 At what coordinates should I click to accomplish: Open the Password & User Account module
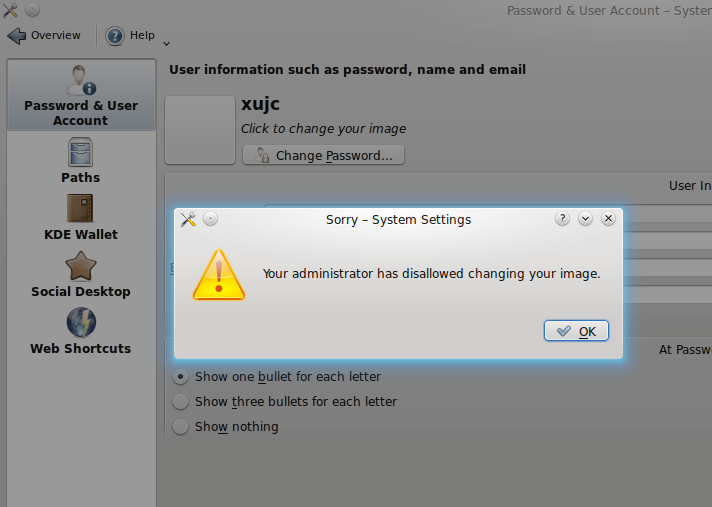point(81,95)
